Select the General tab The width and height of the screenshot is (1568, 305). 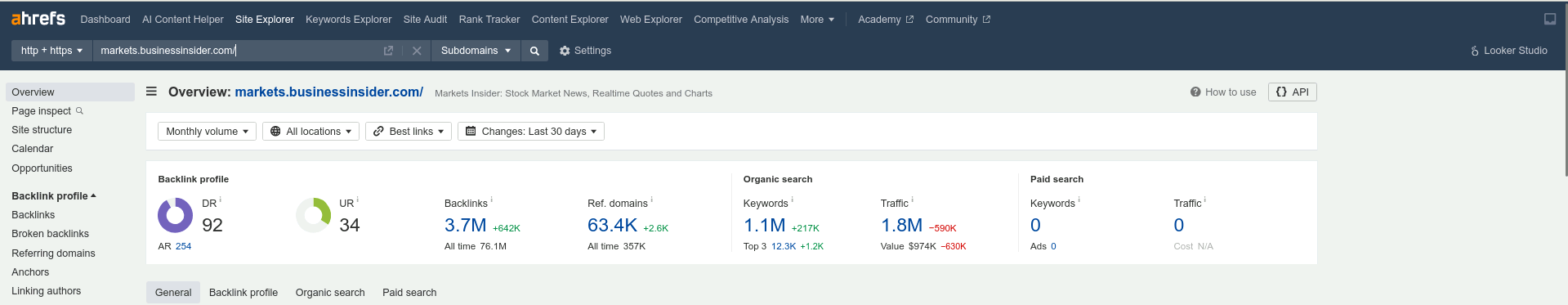click(x=173, y=292)
